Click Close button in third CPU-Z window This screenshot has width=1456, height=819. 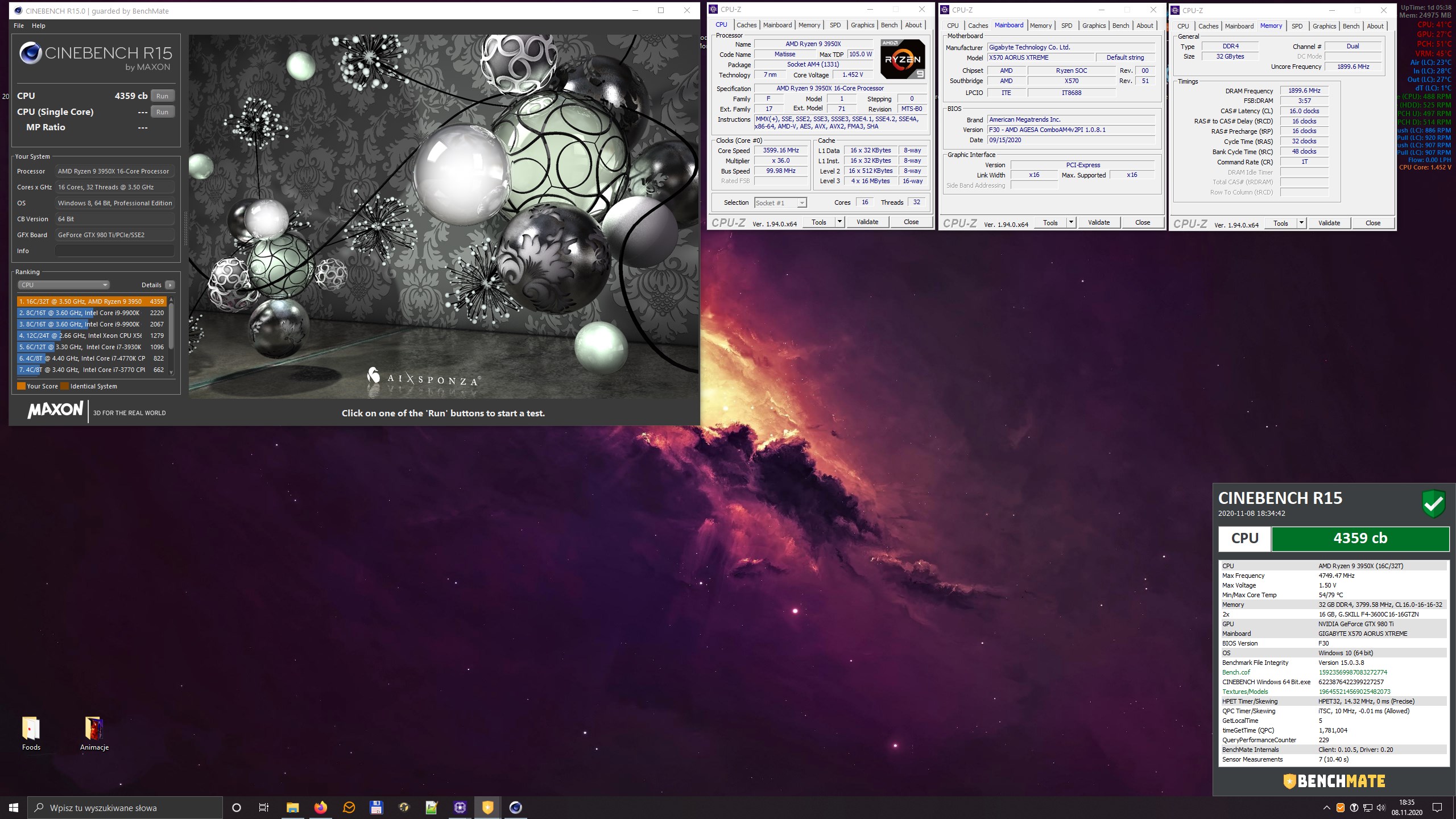coord(1373,224)
